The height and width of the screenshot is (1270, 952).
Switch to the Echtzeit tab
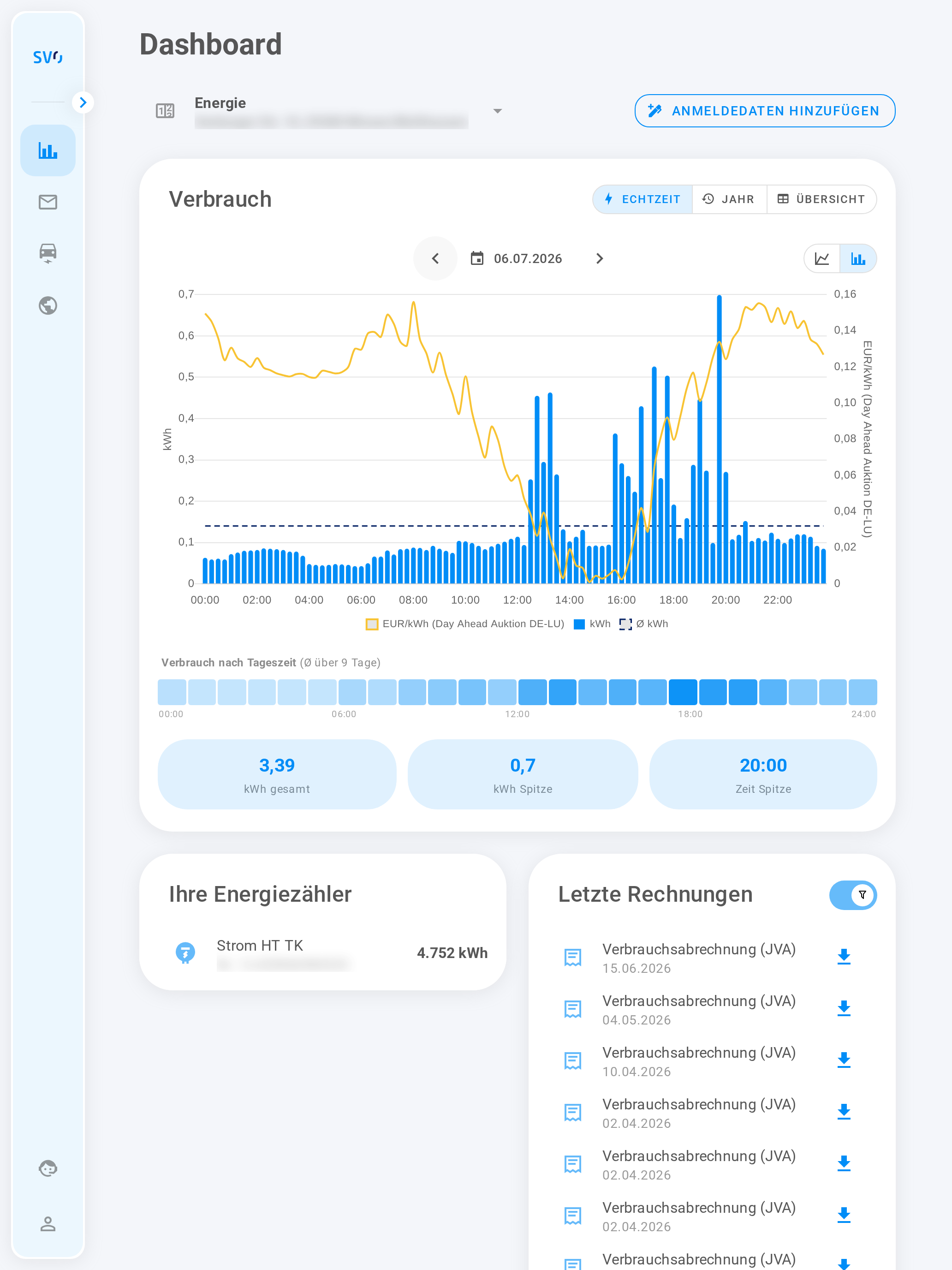coord(643,199)
